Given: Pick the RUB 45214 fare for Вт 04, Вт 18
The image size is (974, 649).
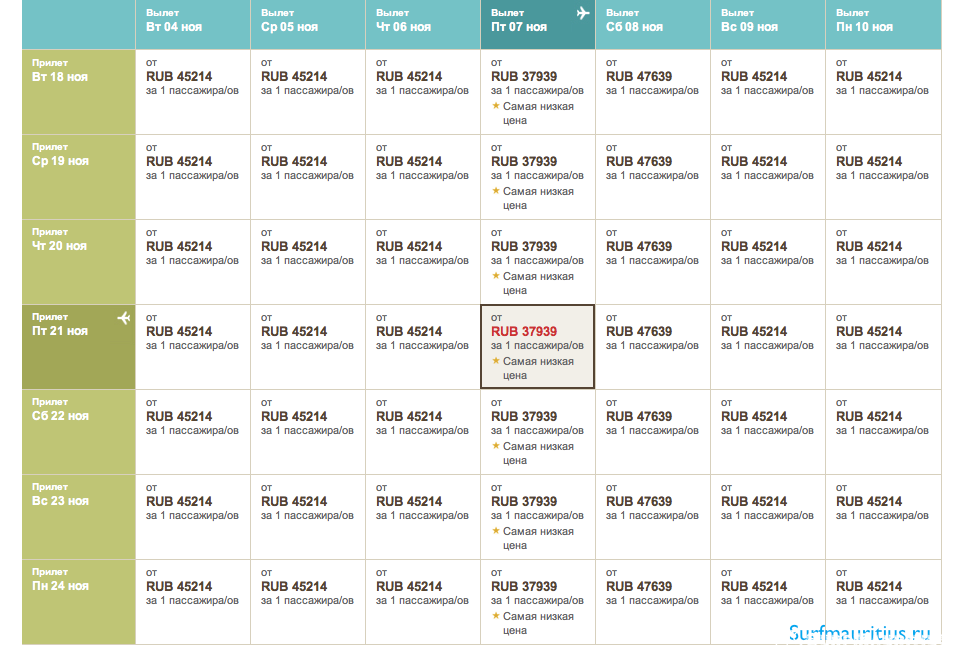Looking at the screenshot, I should [179, 76].
